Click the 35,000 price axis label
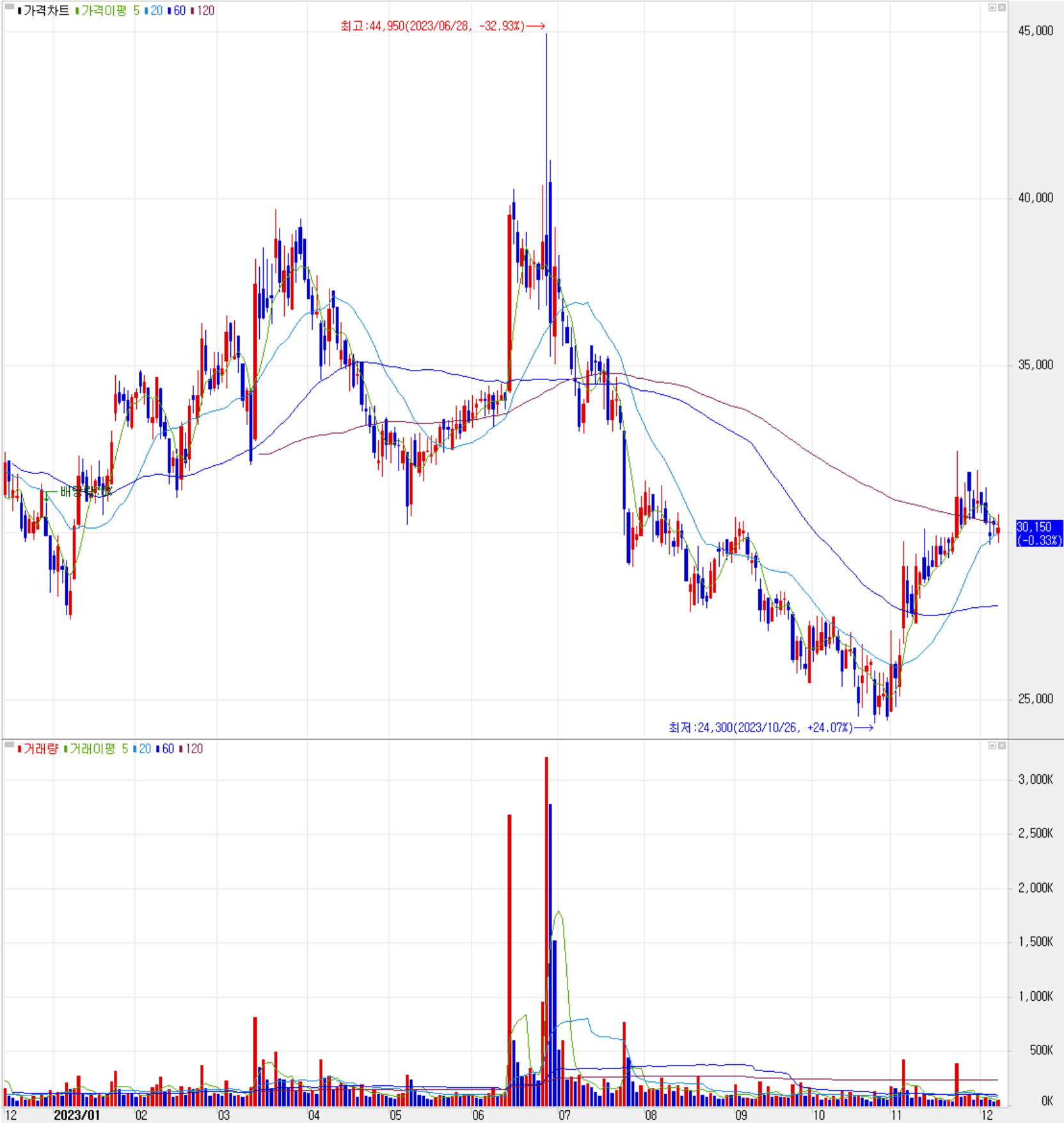This screenshot has height=1123, width=1064. coord(1035,365)
